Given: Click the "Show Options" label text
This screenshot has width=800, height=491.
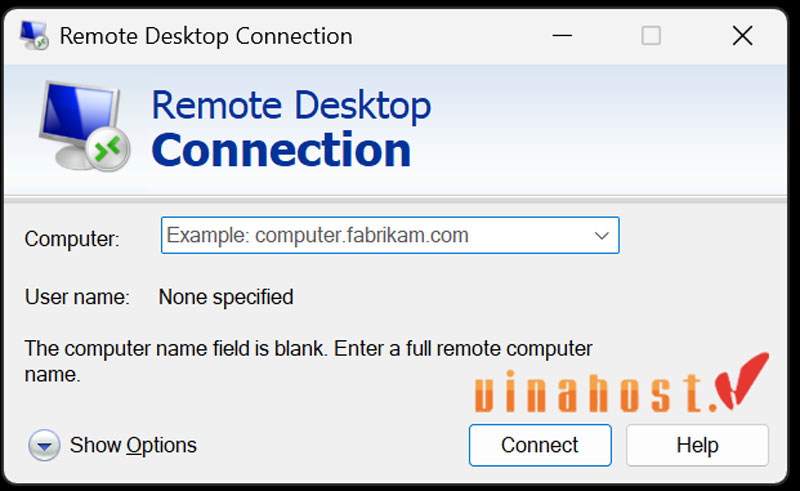Looking at the screenshot, I should click(x=133, y=445).
